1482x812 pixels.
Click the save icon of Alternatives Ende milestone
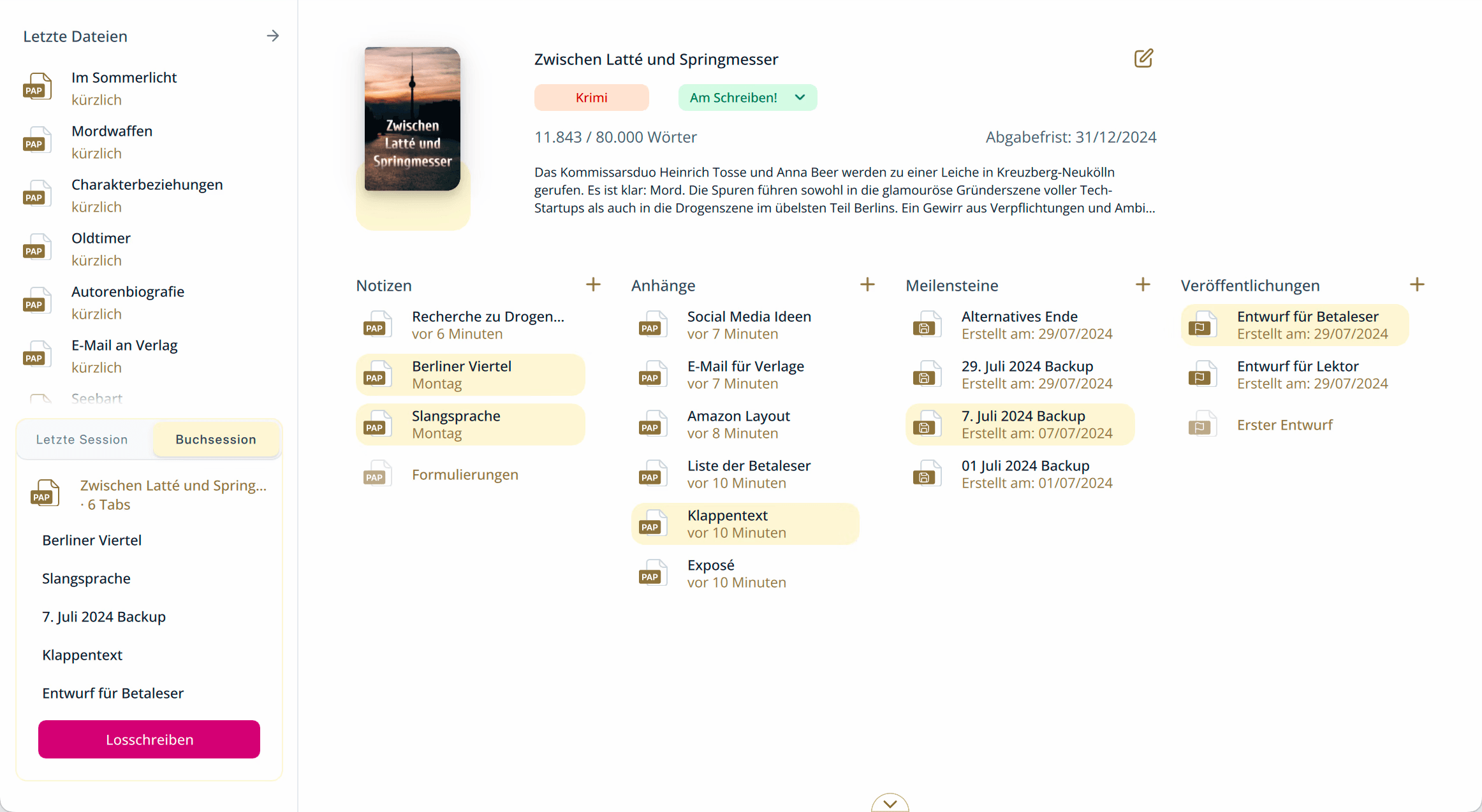click(x=928, y=324)
